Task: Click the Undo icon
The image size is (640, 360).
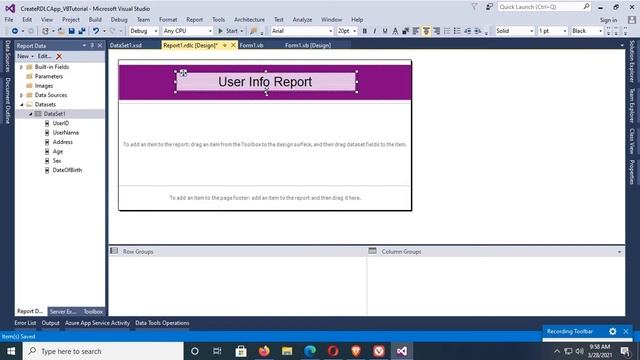Action: pyautogui.click(x=96, y=31)
